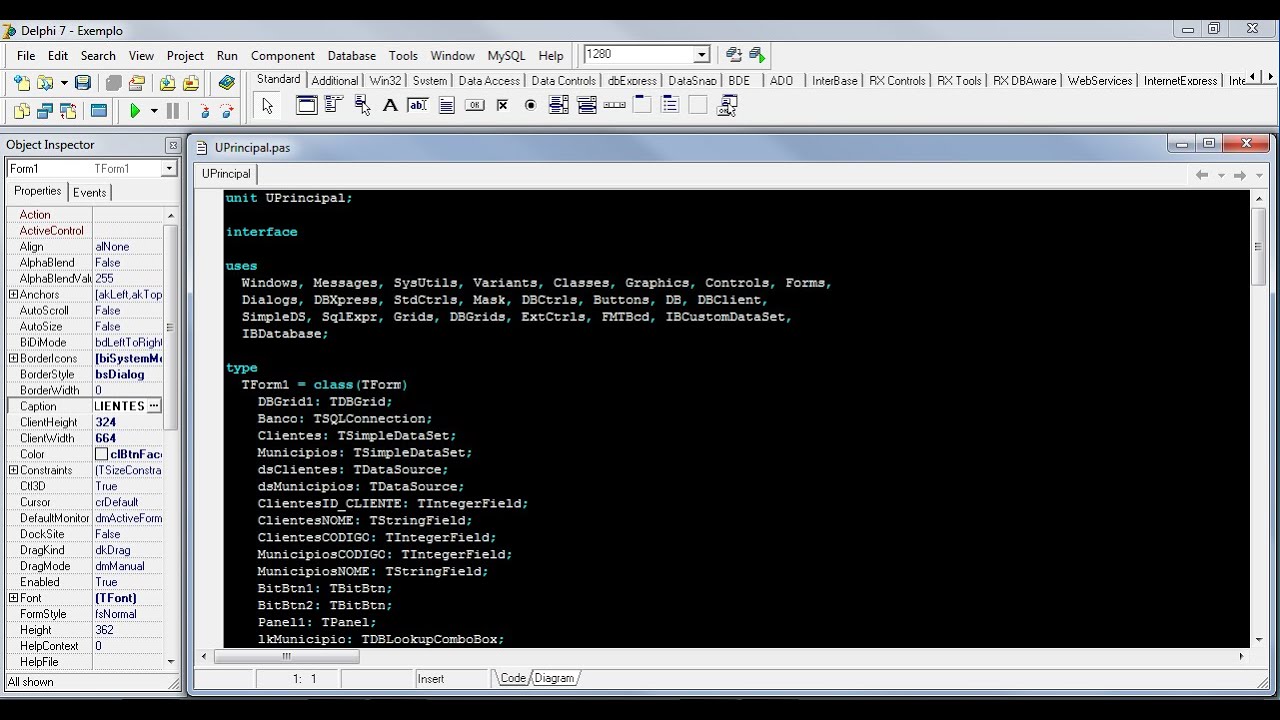Viewport: 1280px width, 720px height.
Task: Open the Events tab in Object Inspector
Action: 89,193
